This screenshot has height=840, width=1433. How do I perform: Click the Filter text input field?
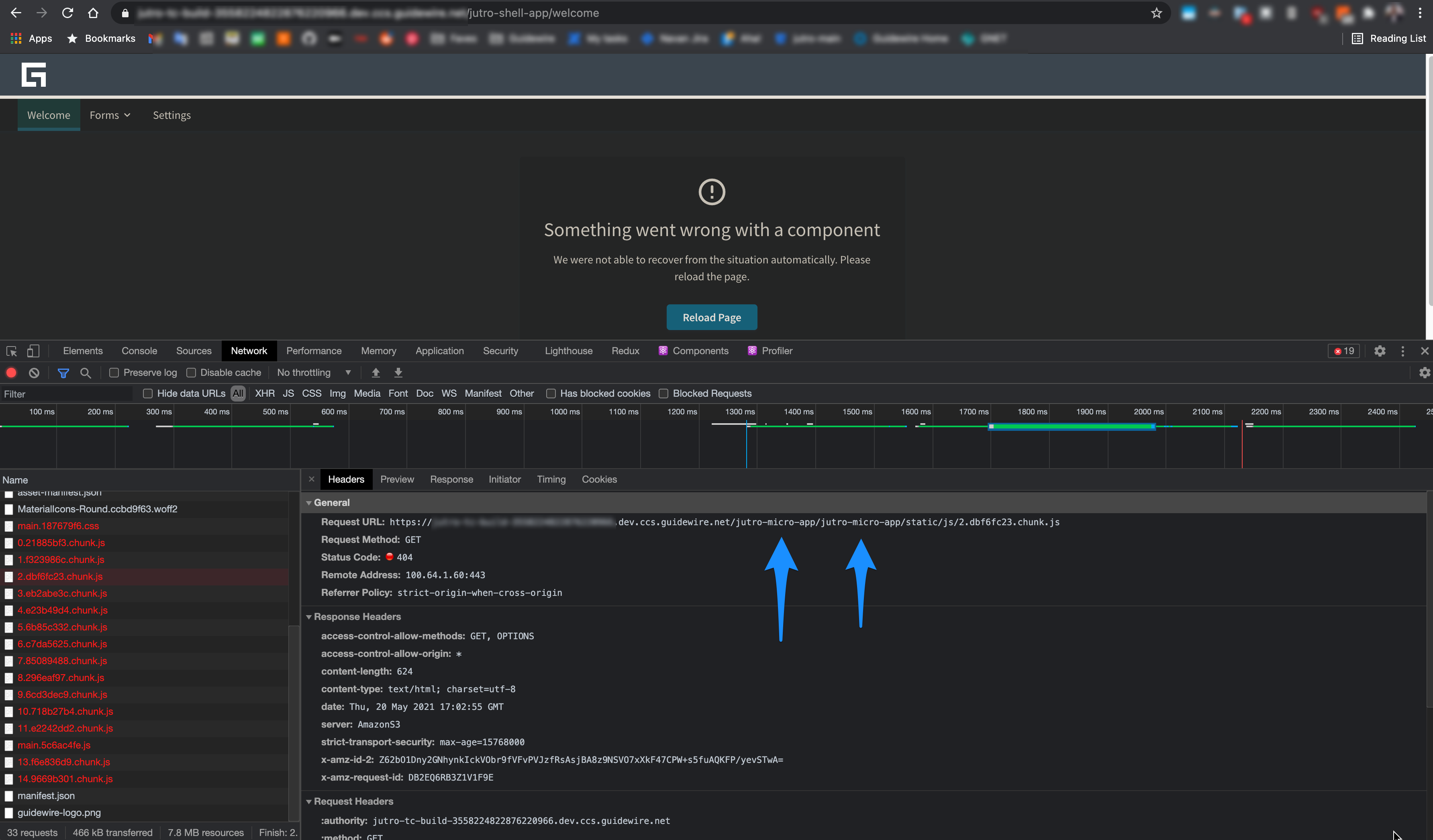tap(67, 394)
